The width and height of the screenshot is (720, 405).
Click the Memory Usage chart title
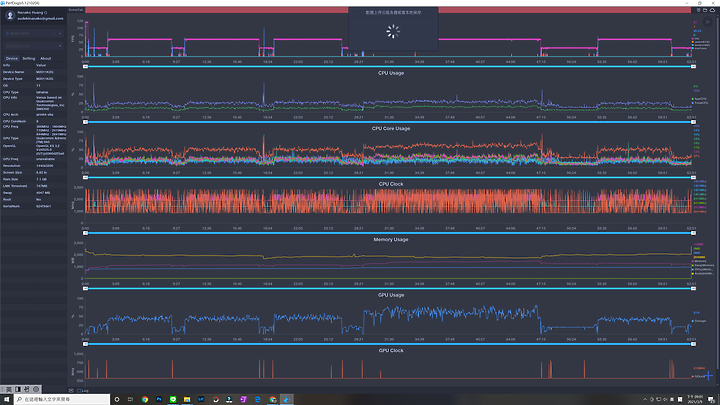pyautogui.click(x=391, y=240)
